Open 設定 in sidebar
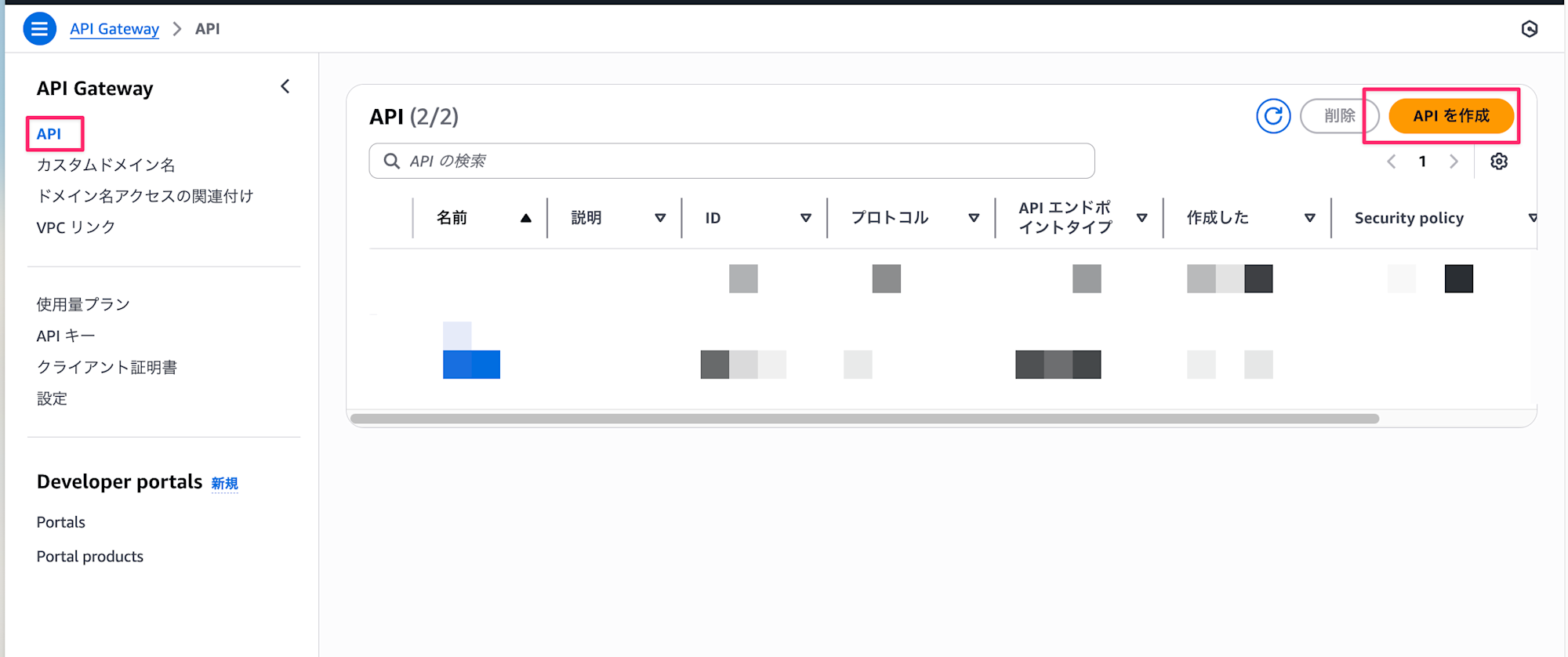This screenshot has width=1568, height=657. tap(52, 398)
